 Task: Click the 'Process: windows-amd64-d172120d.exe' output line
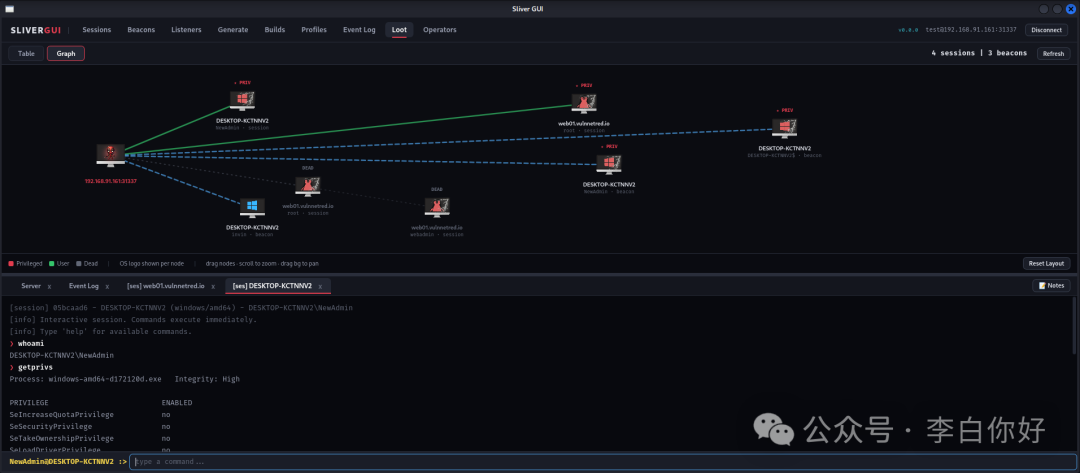[125, 379]
